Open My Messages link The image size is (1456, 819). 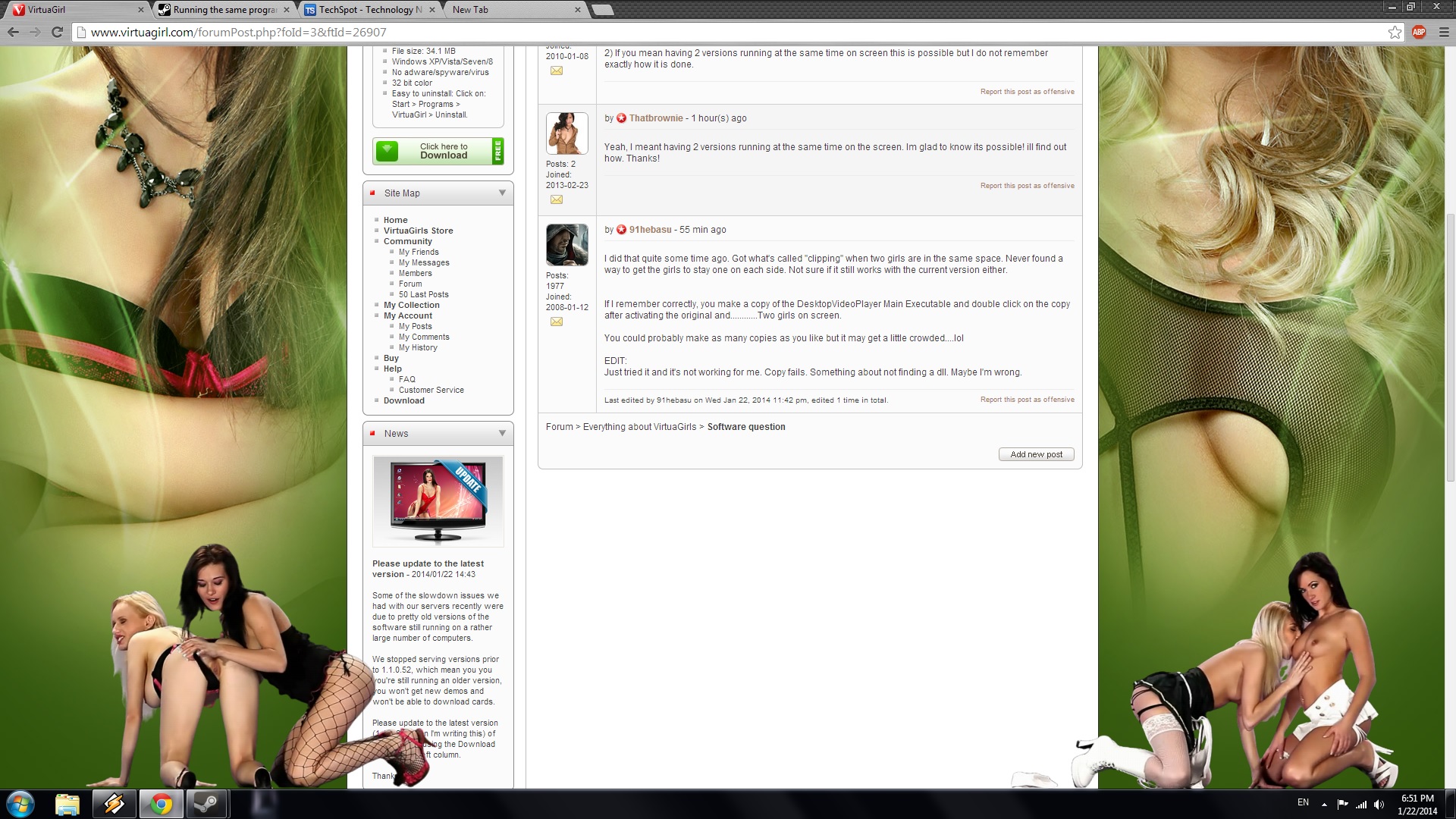[424, 262]
